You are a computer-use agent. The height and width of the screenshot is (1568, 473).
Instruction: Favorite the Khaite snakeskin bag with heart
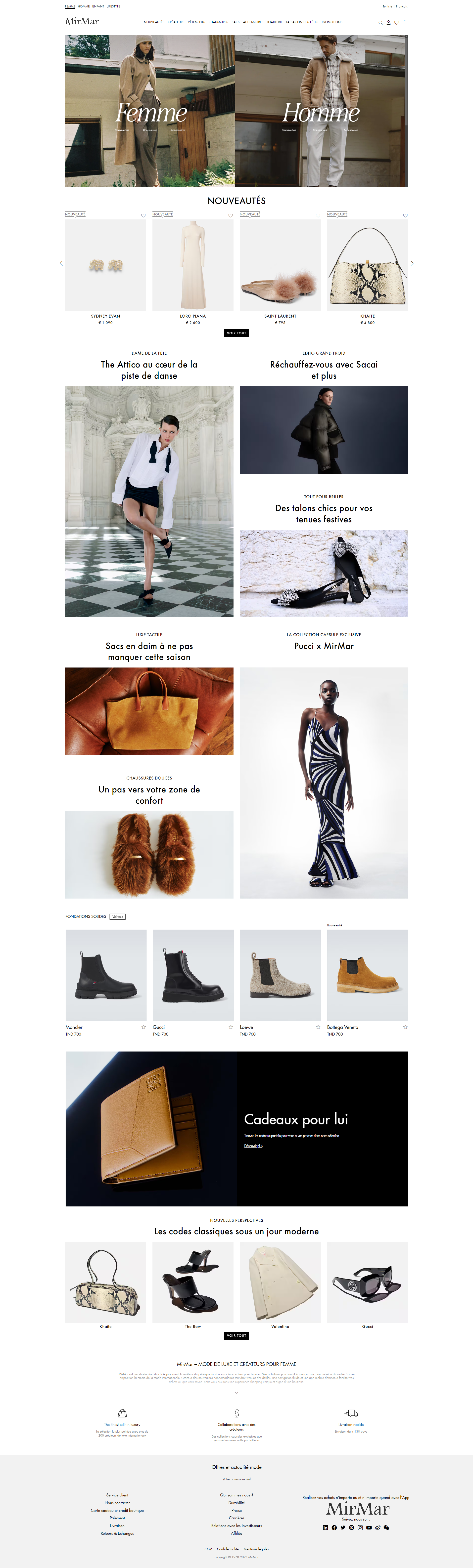click(x=405, y=215)
